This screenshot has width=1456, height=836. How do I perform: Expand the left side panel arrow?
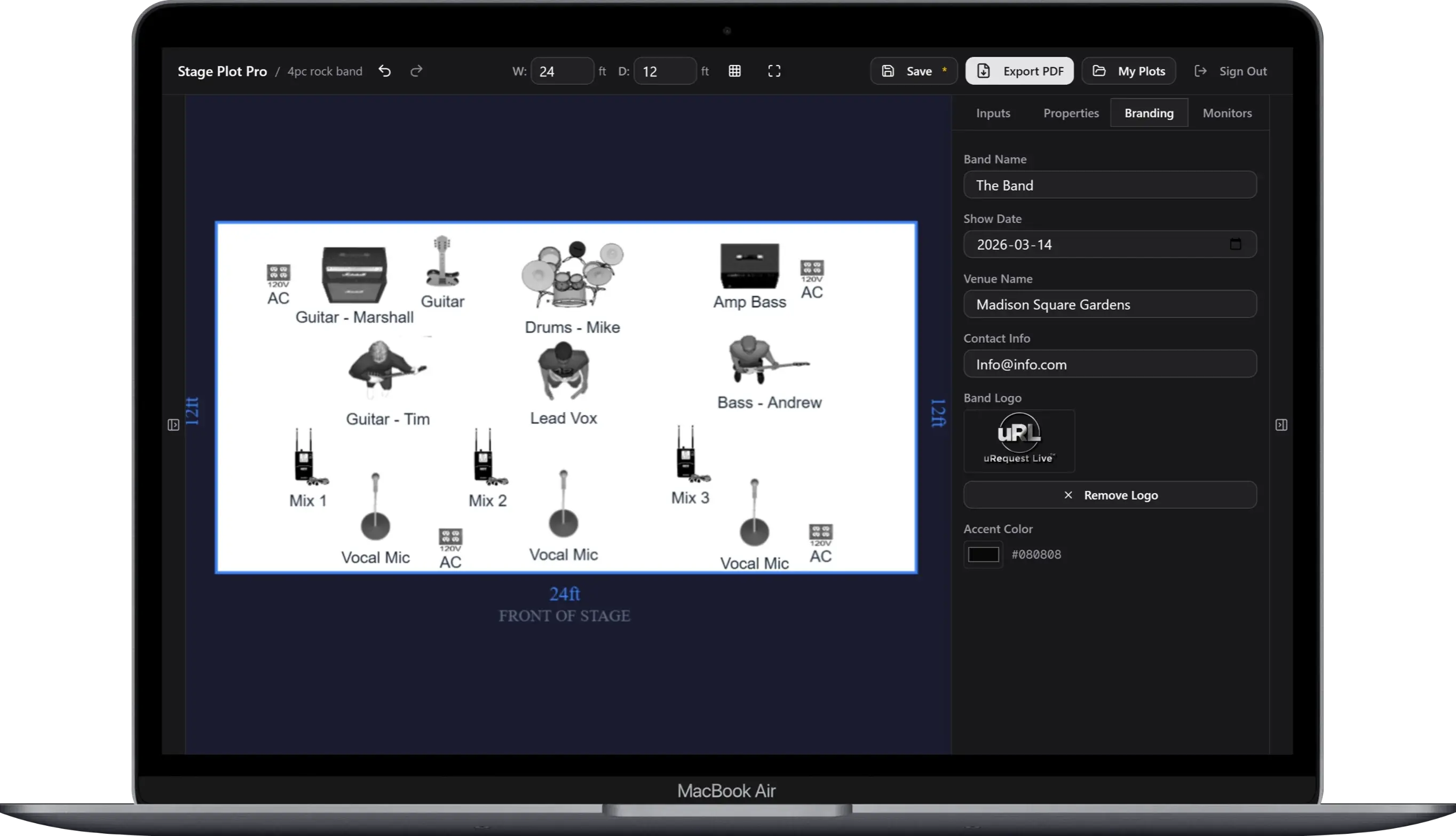[173, 425]
